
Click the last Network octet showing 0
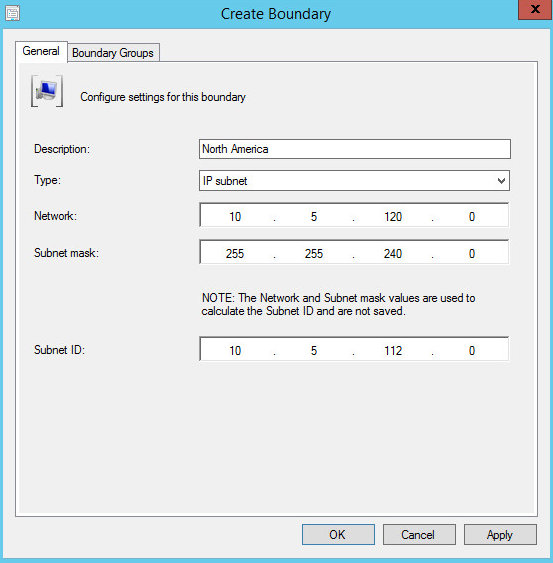[x=472, y=217]
